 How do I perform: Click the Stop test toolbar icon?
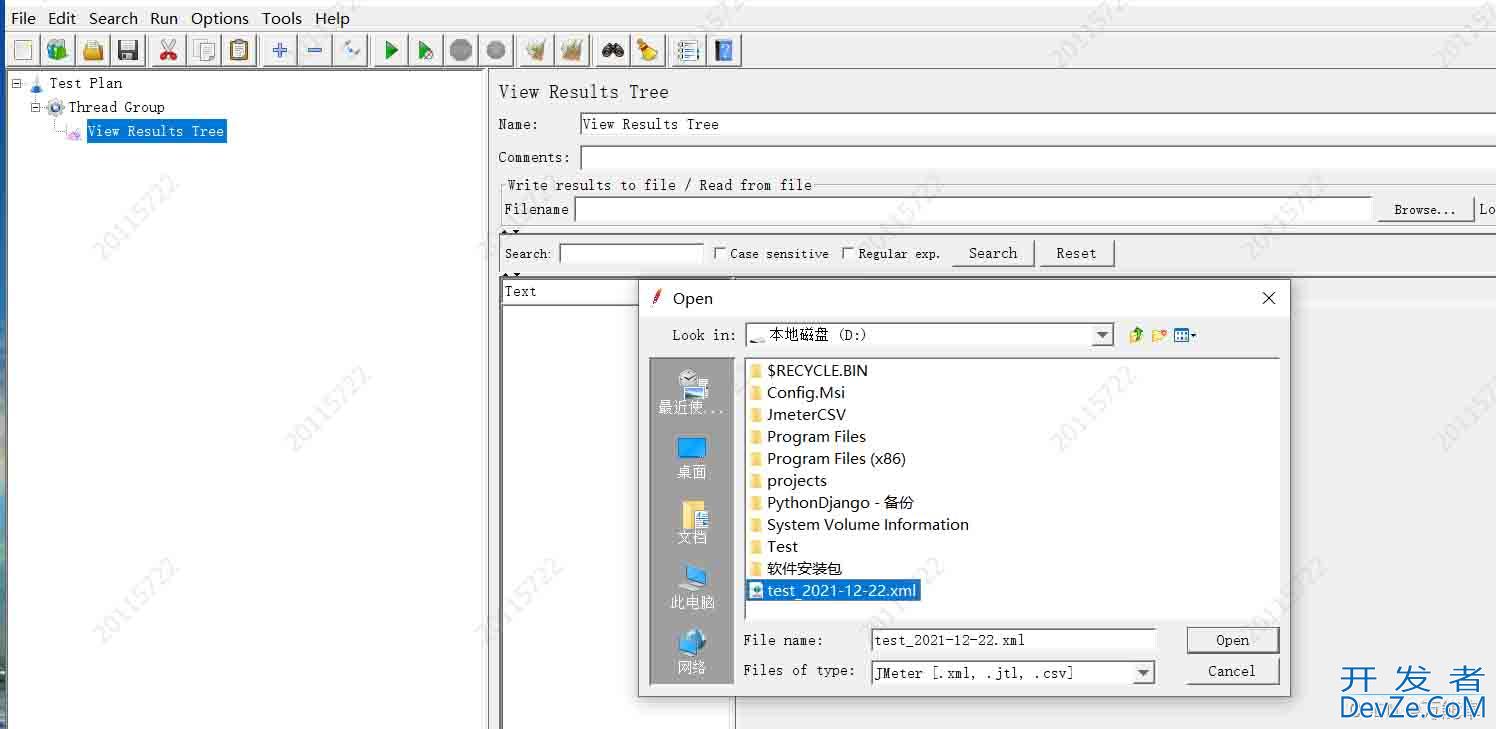coord(461,50)
